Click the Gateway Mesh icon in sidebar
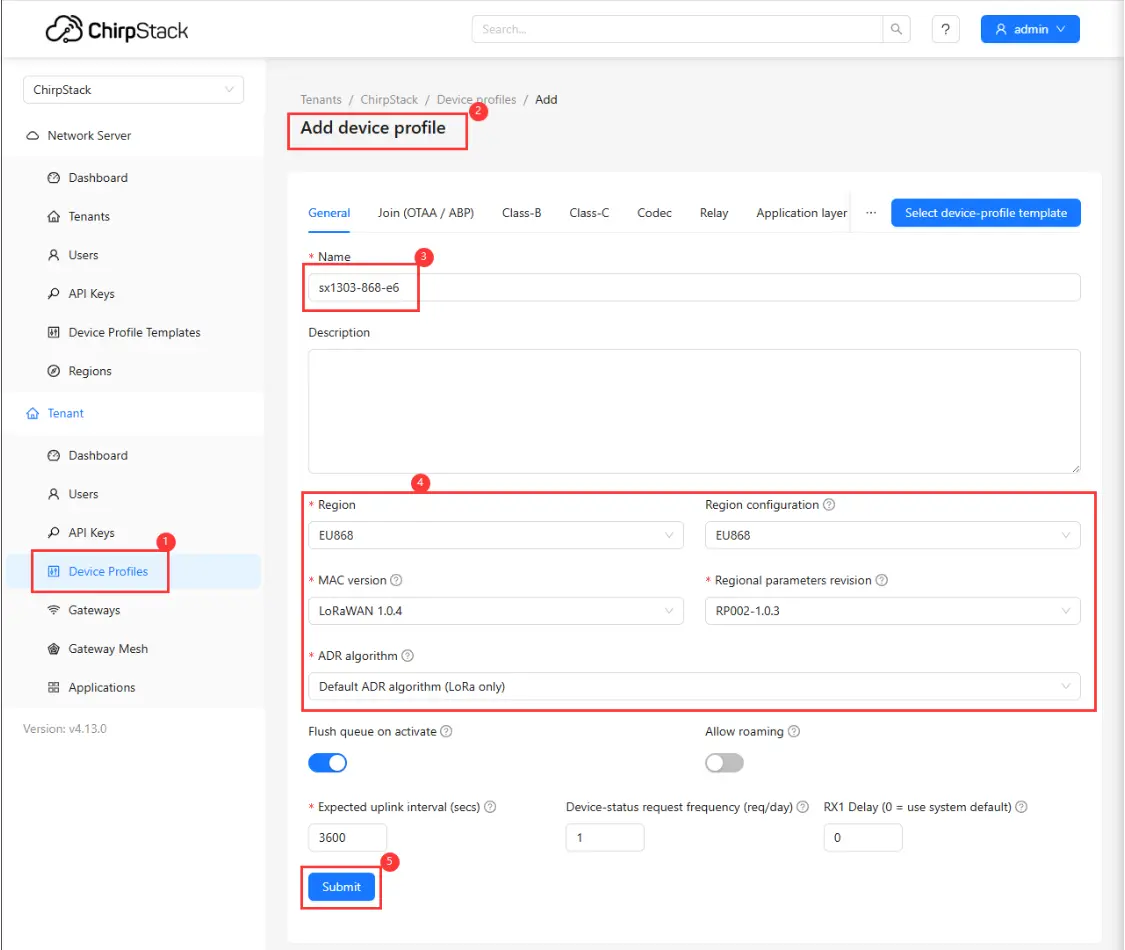The height and width of the screenshot is (950, 1125). click(54, 649)
